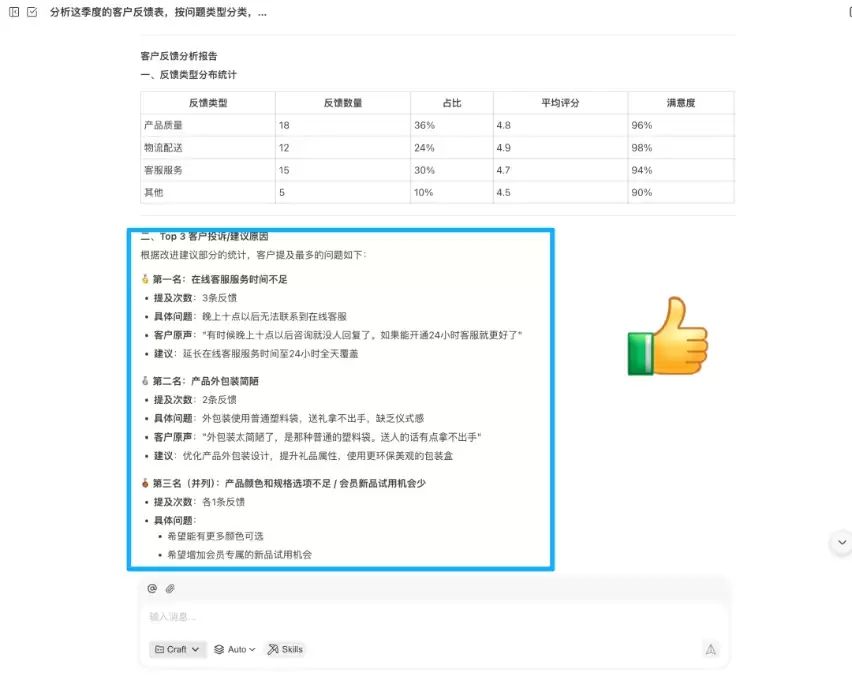
Task: Select the 94% satisfaction cell
Action: [681, 170]
